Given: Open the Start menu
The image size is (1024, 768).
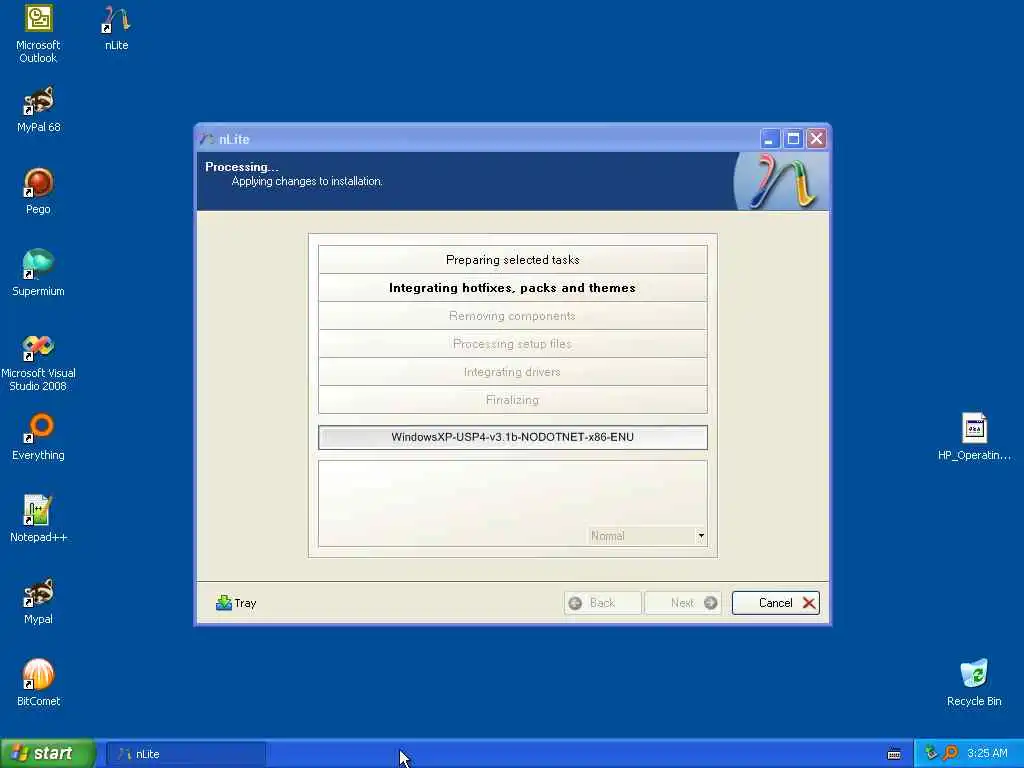Looking at the screenshot, I should [x=48, y=753].
